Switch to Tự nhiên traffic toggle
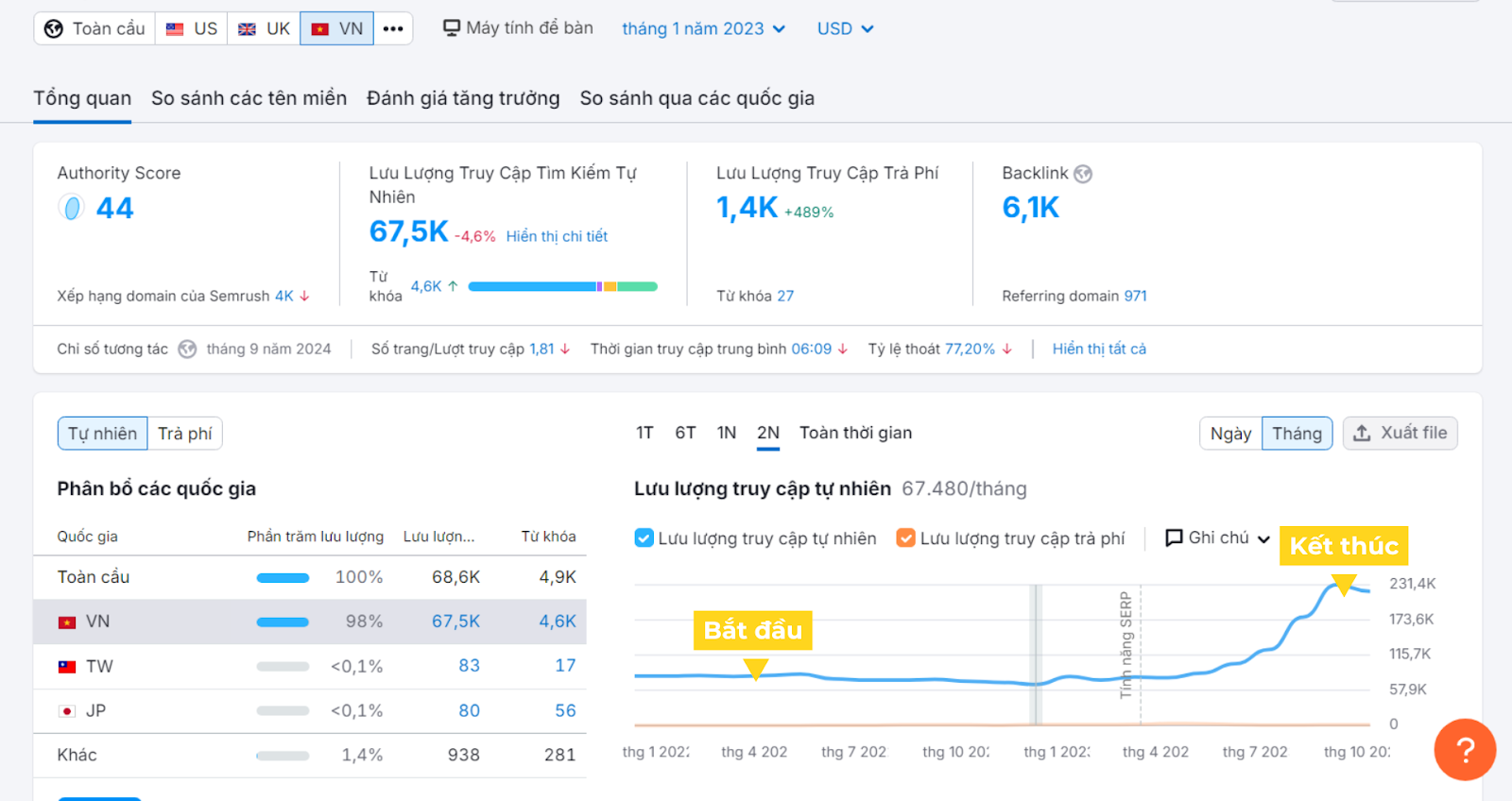The height and width of the screenshot is (801, 1512). pyautogui.click(x=102, y=433)
